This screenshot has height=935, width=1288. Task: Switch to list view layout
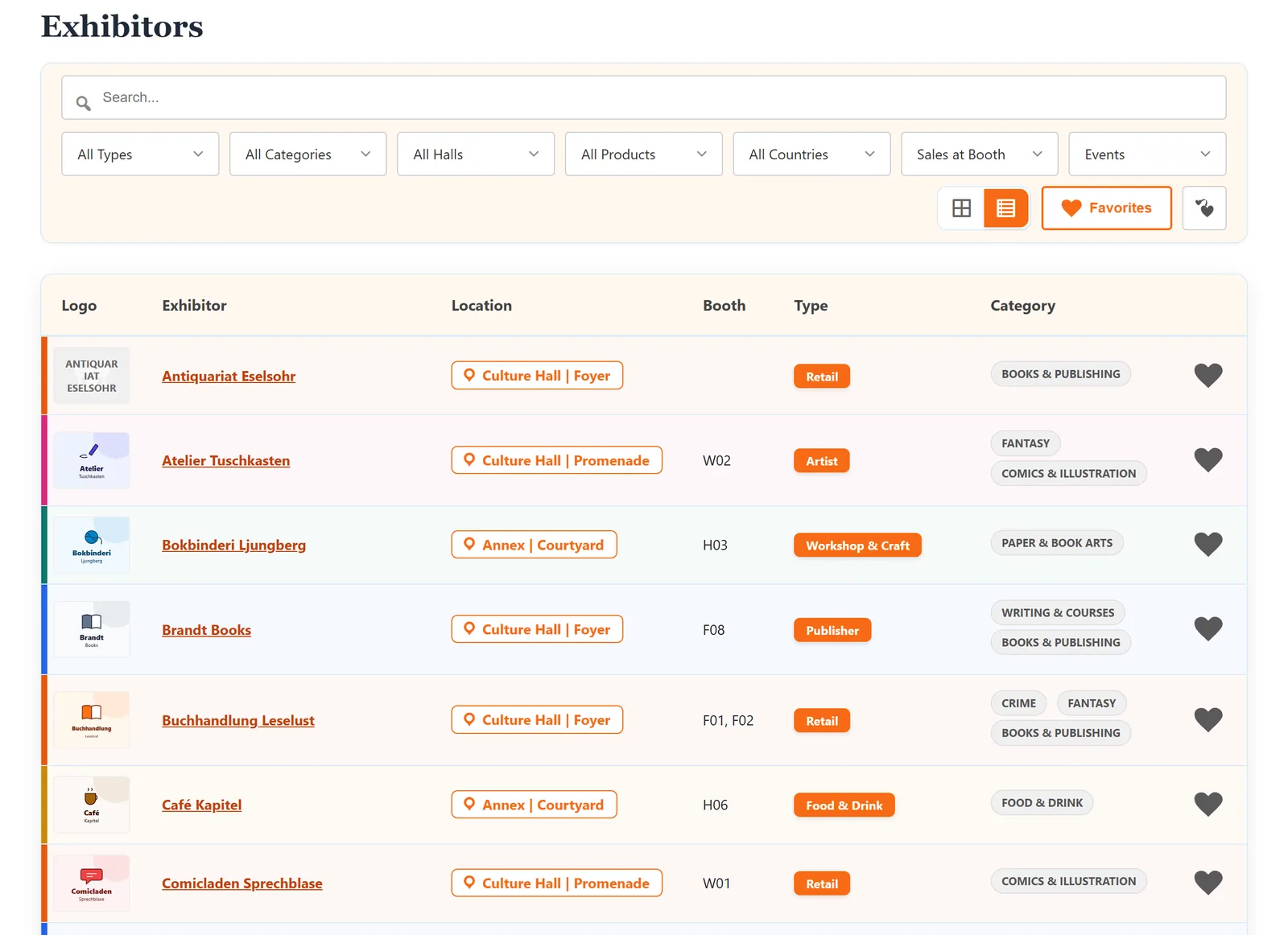tap(1005, 208)
